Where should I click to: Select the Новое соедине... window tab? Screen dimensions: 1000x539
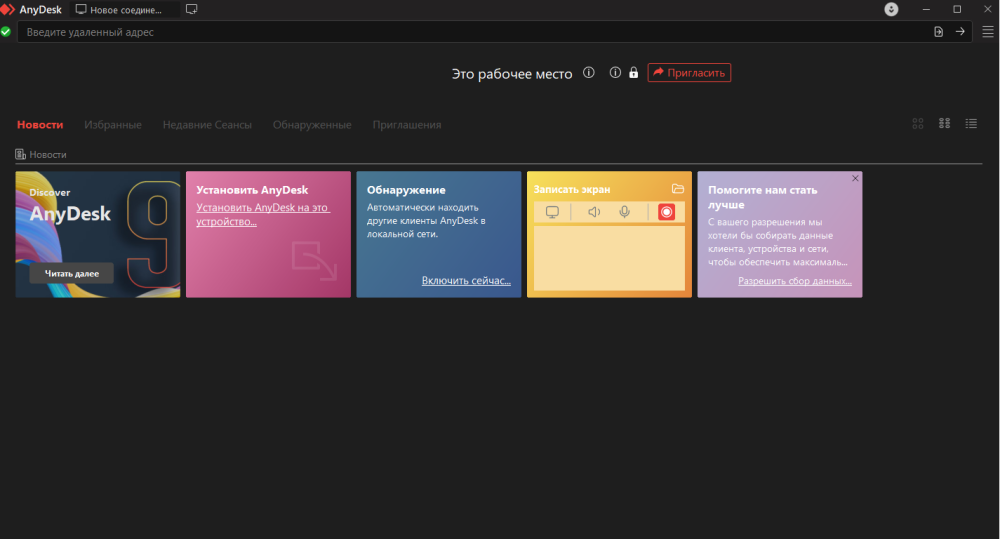click(x=124, y=10)
